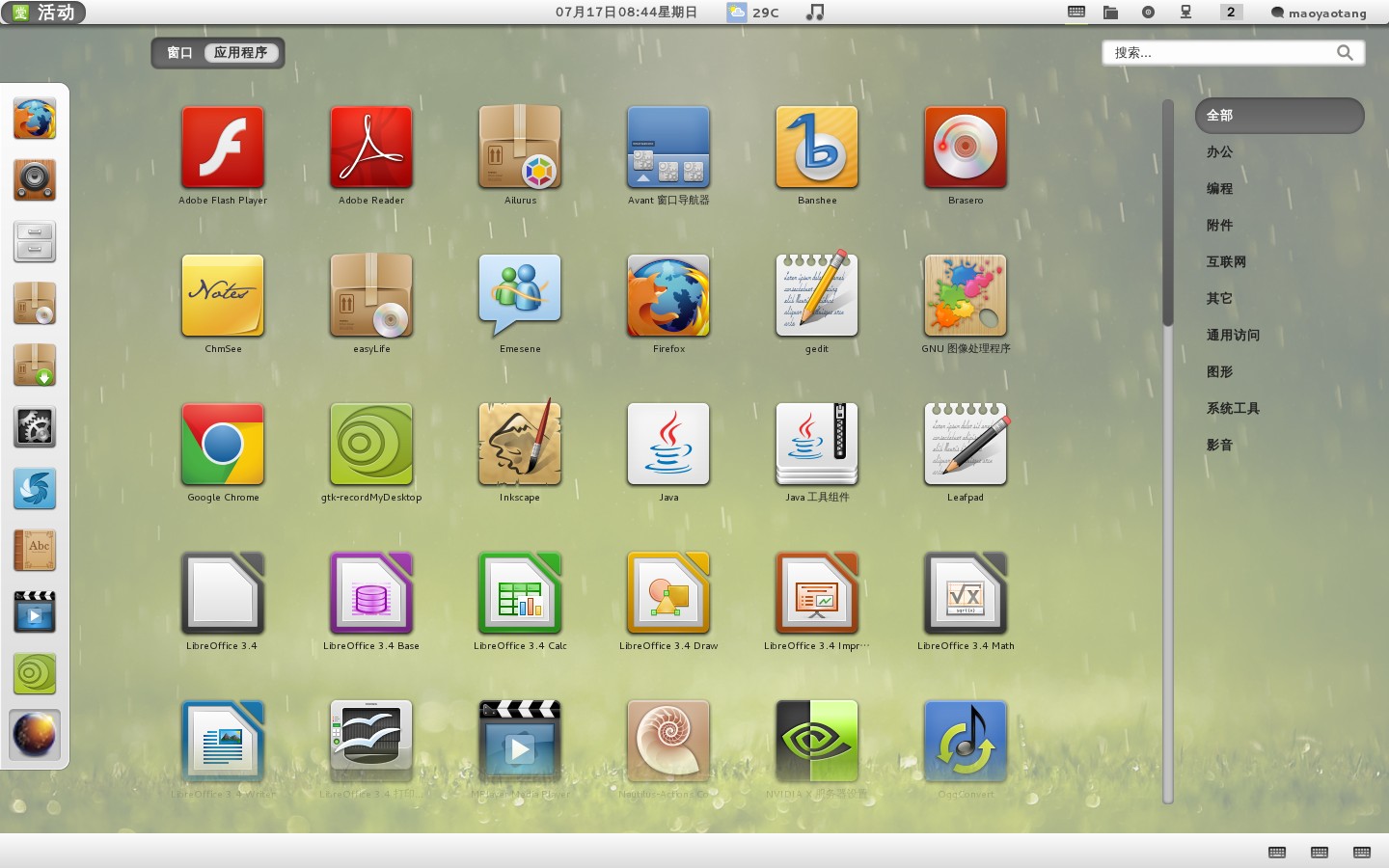Open the clock and calendar menu
The height and width of the screenshot is (868, 1389).
tap(626, 13)
